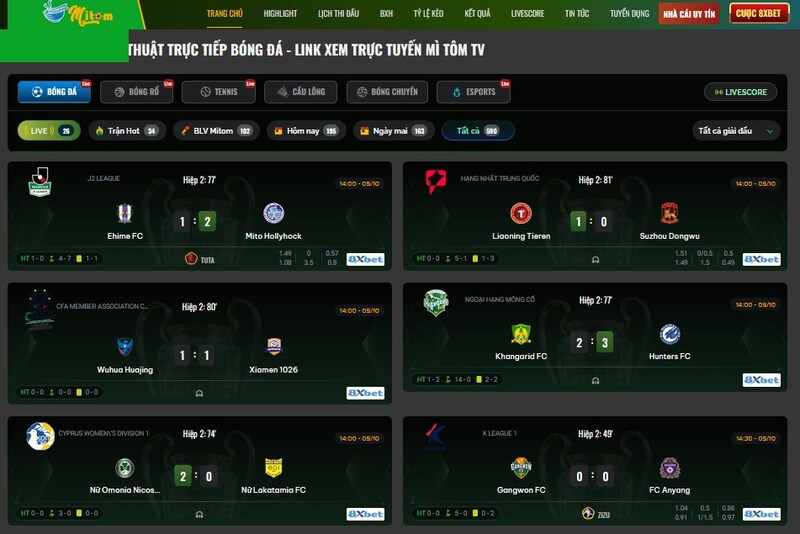Click the CƯỢC 8XBET button
Viewport: 800px width, 534px height.
[x=758, y=14]
